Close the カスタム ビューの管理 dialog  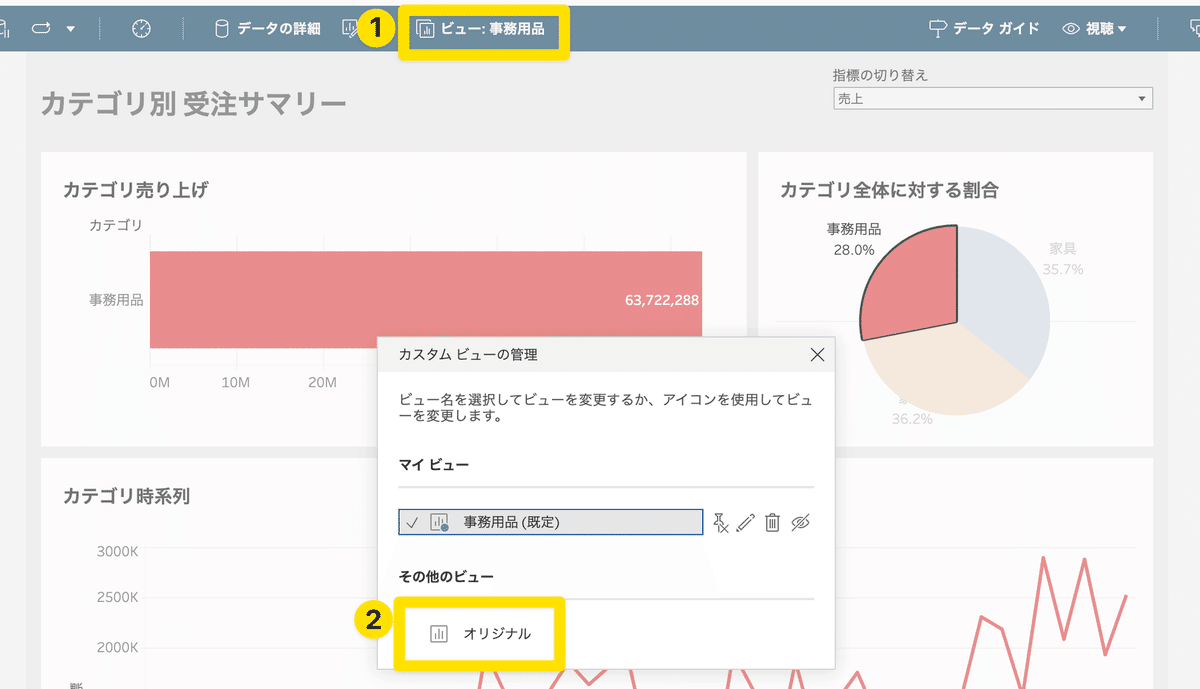click(x=817, y=354)
